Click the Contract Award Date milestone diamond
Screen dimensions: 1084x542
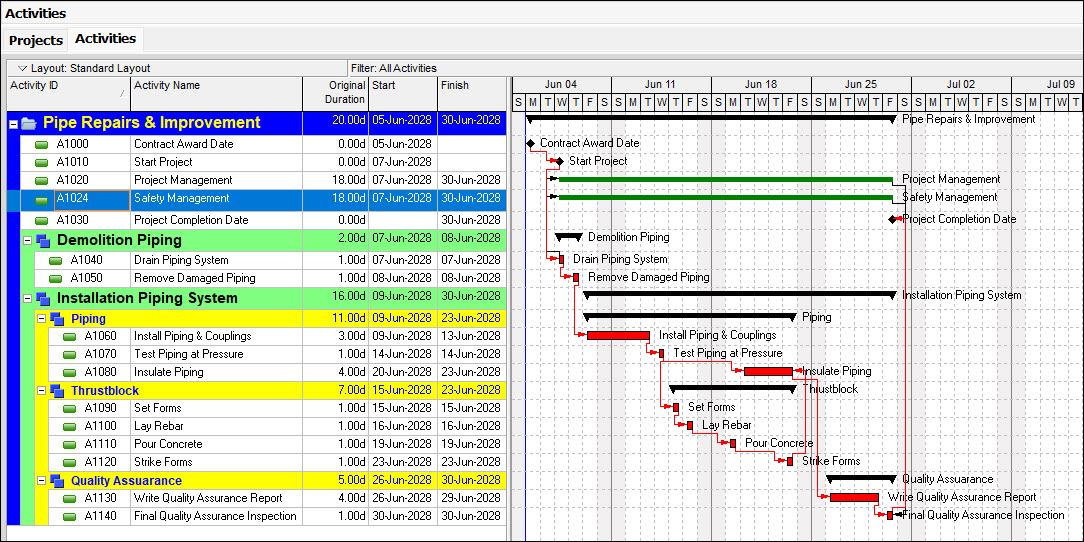530,144
